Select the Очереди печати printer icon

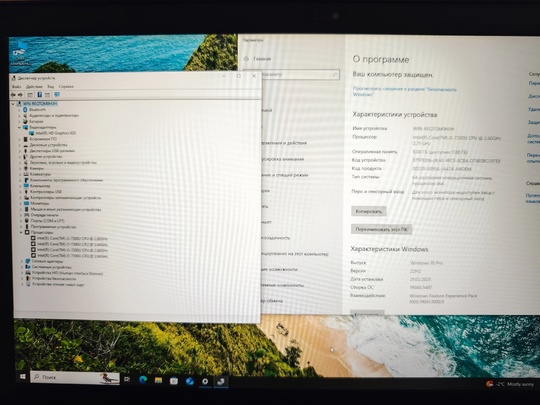(x=27, y=215)
